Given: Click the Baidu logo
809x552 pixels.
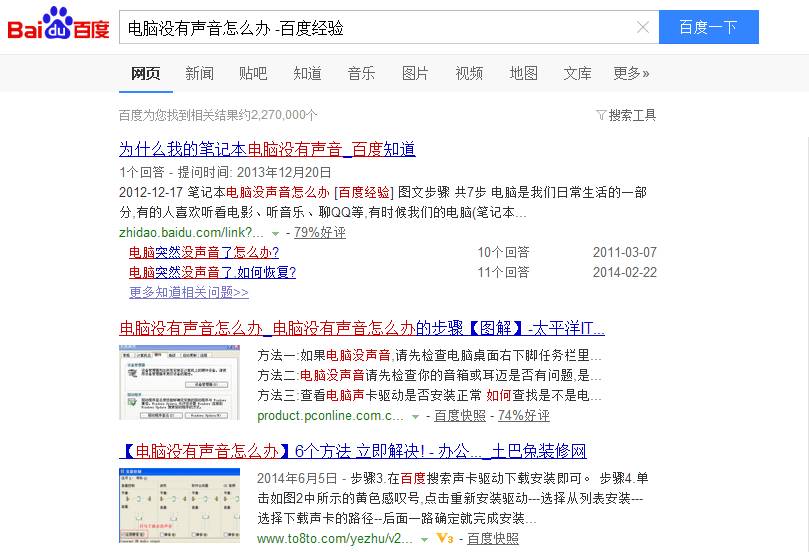Looking at the screenshot, I should pyautogui.click(x=58, y=24).
